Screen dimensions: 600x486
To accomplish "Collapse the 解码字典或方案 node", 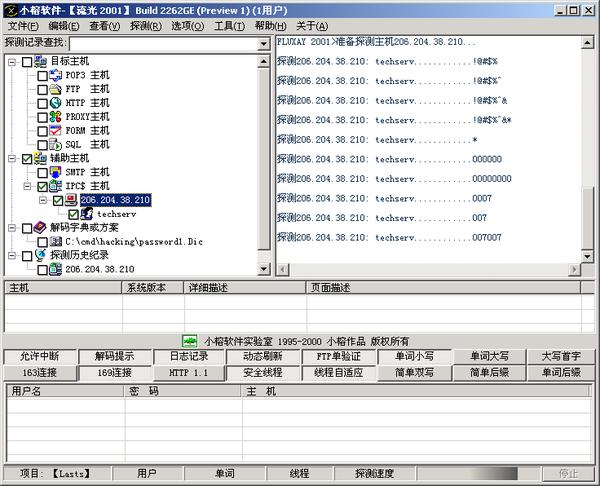I will click(12, 228).
